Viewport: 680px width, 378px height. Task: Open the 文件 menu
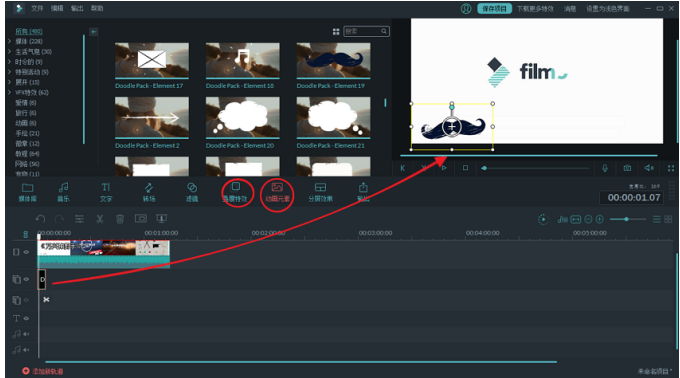(x=37, y=8)
